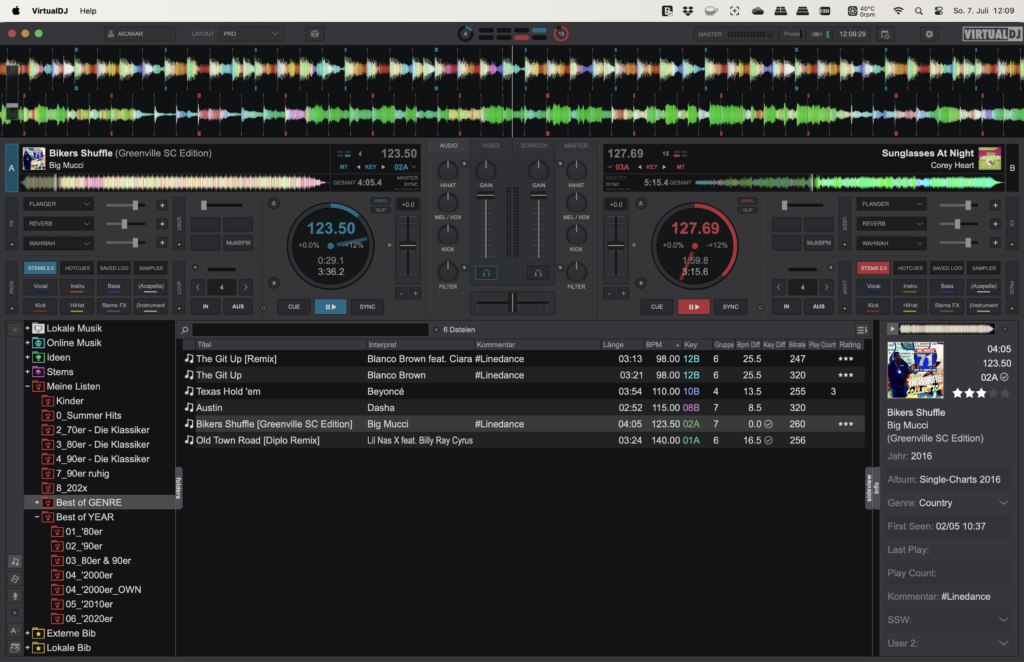1024x662 pixels.
Task: Open the REVERB effect dropdown on deck A
Action: point(58,223)
